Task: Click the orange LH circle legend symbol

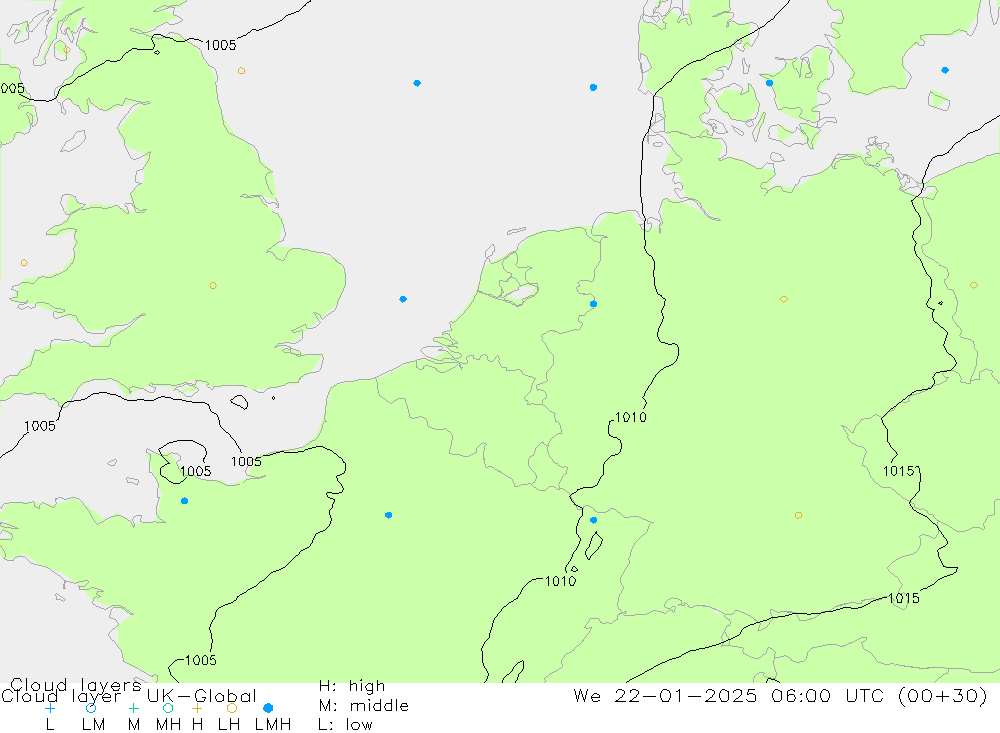Action: click(232, 708)
